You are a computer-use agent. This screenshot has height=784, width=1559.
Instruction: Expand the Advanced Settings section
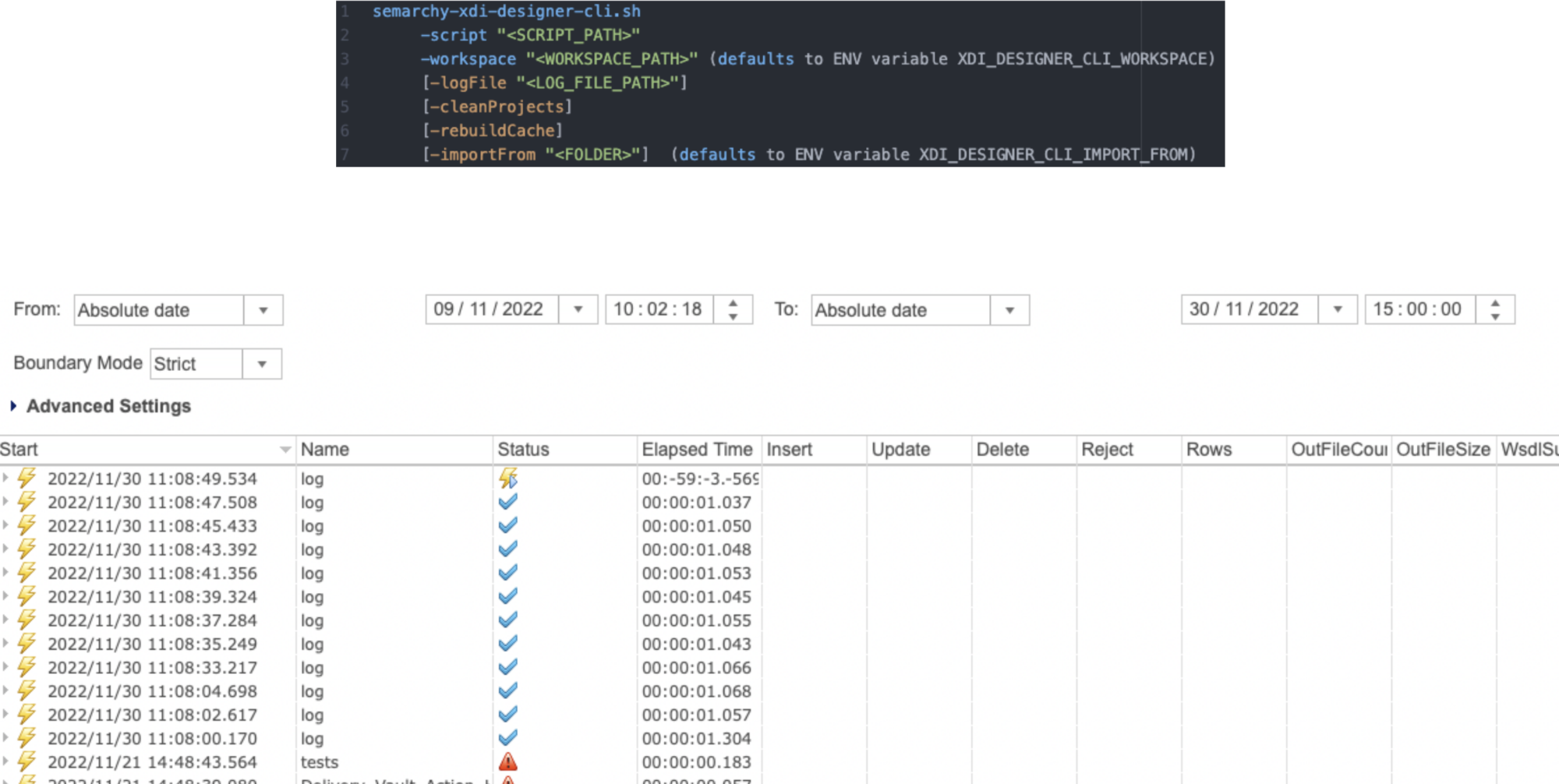click(x=13, y=406)
